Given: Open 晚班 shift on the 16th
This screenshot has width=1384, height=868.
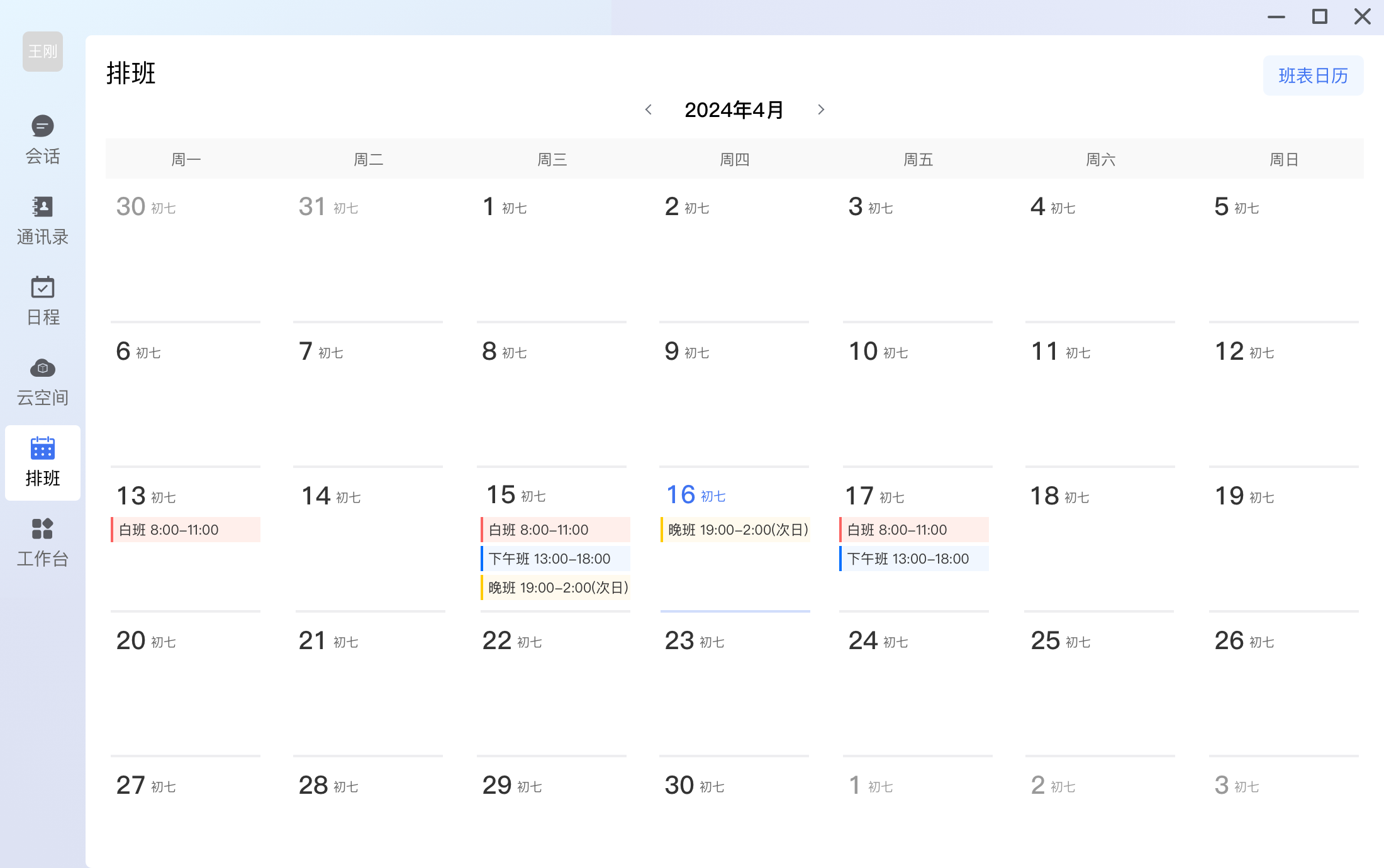Looking at the screenshot, I should pos(735,530).
